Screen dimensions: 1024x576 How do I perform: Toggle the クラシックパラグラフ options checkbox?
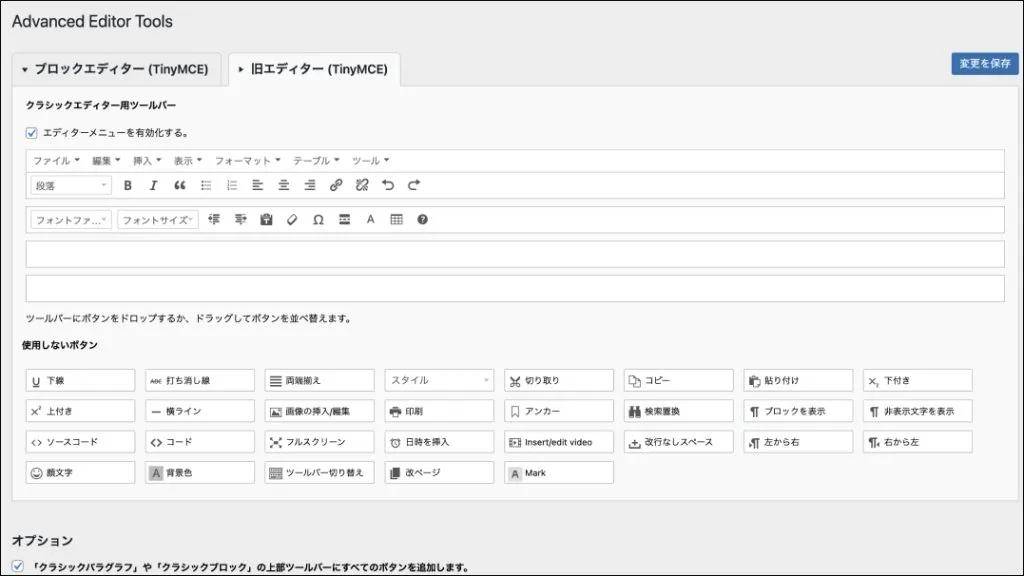[18, 566]
